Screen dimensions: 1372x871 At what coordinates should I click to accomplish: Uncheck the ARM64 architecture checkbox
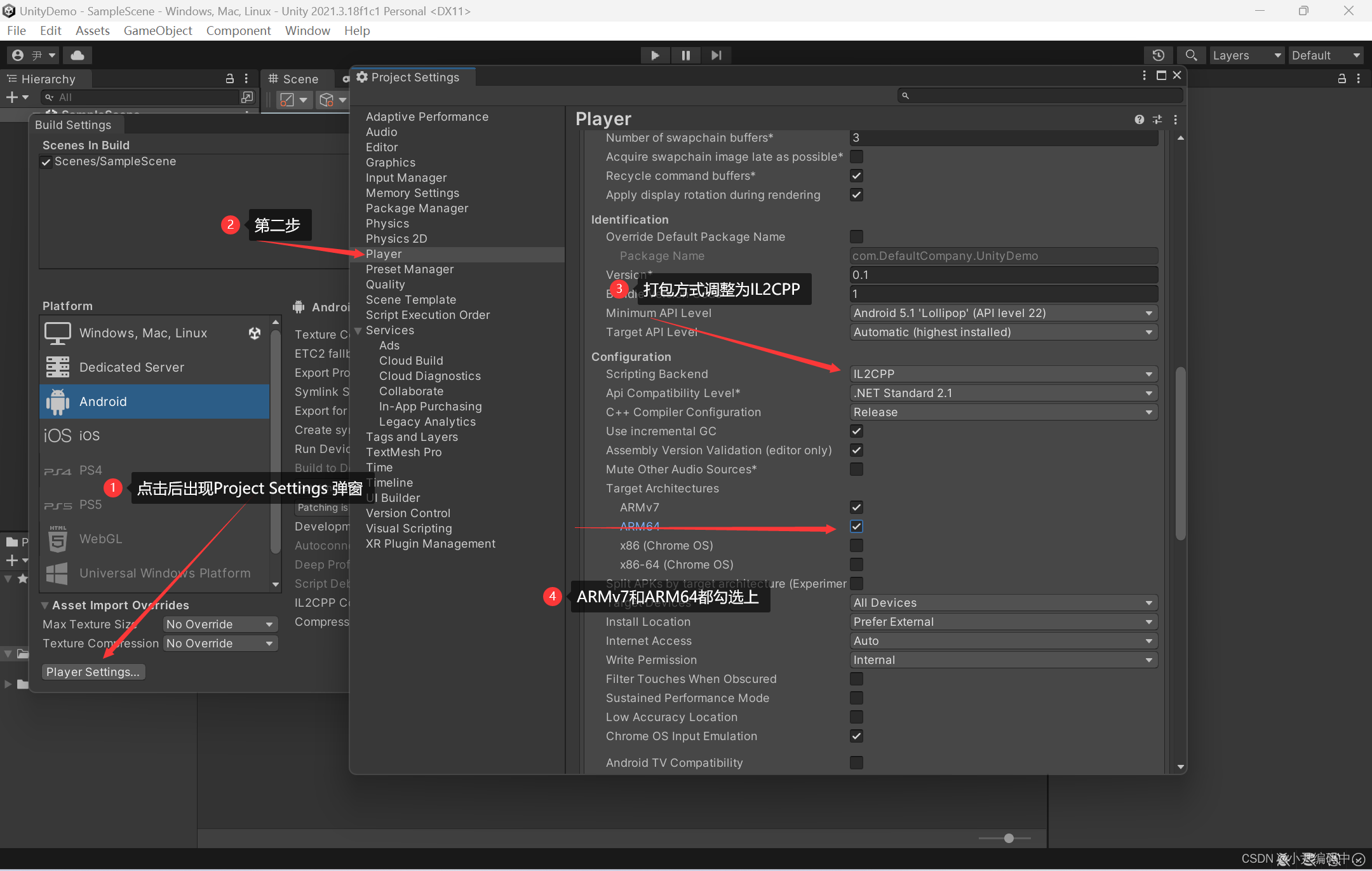(x=856, y=527)
